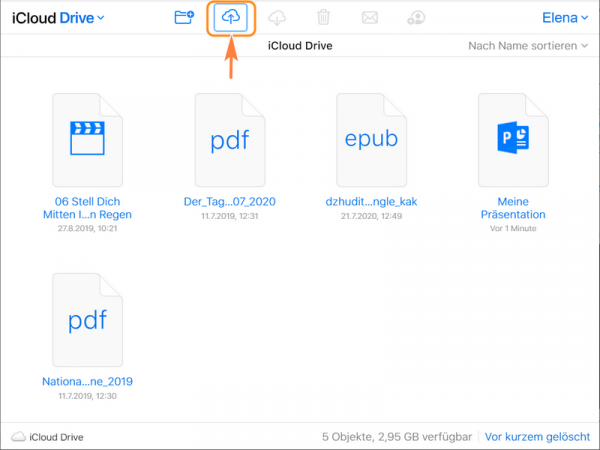Screen dimensions: 600x450
Task: Click the cloud icon in bottom path bar
Action: tap(18, 437)
